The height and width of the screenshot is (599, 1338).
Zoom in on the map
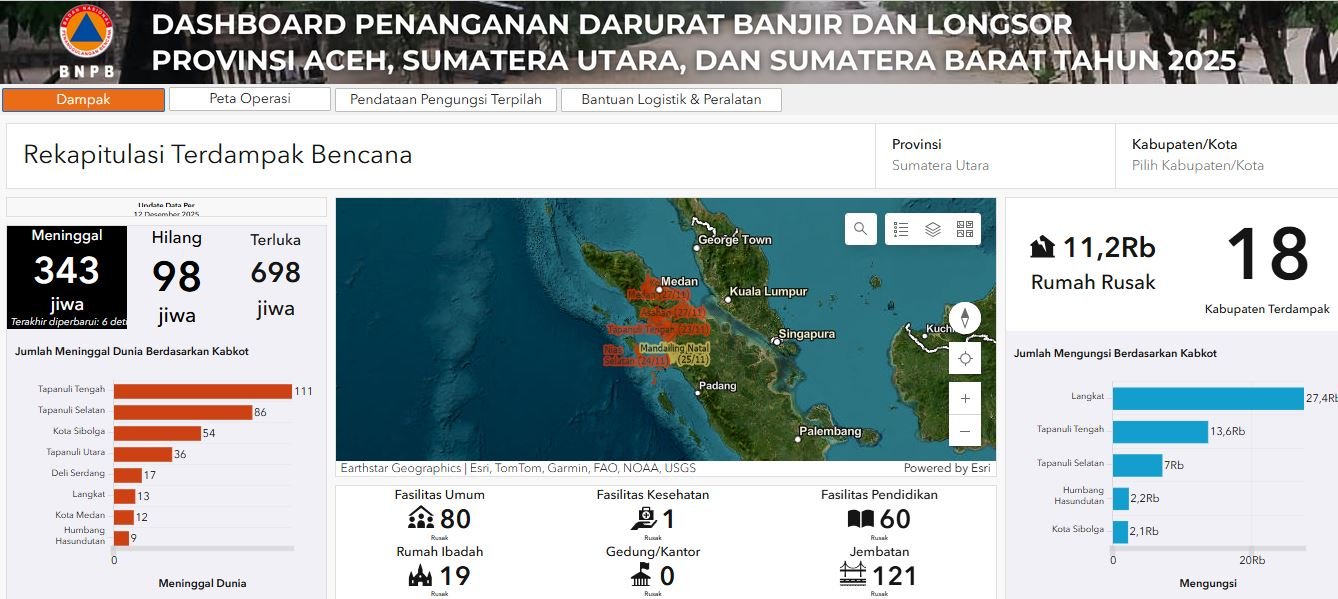click(965, 399)
